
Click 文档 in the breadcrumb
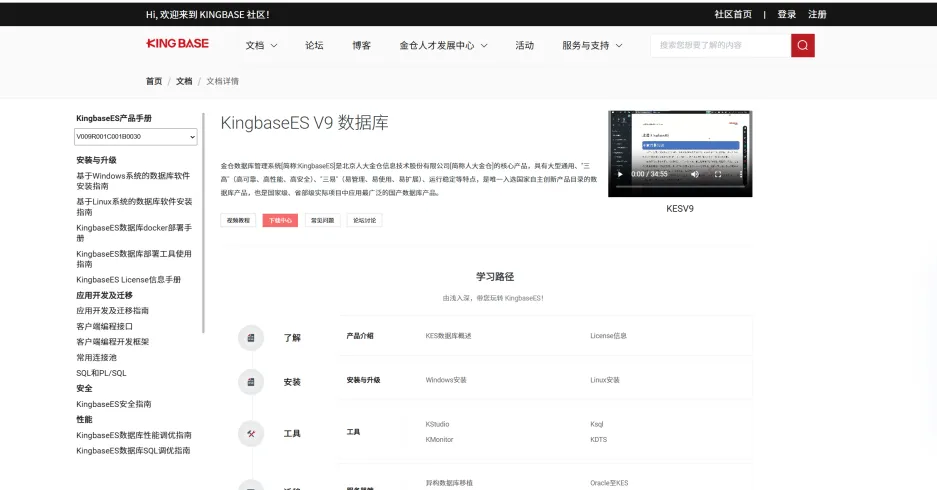(x=184, y=81)
